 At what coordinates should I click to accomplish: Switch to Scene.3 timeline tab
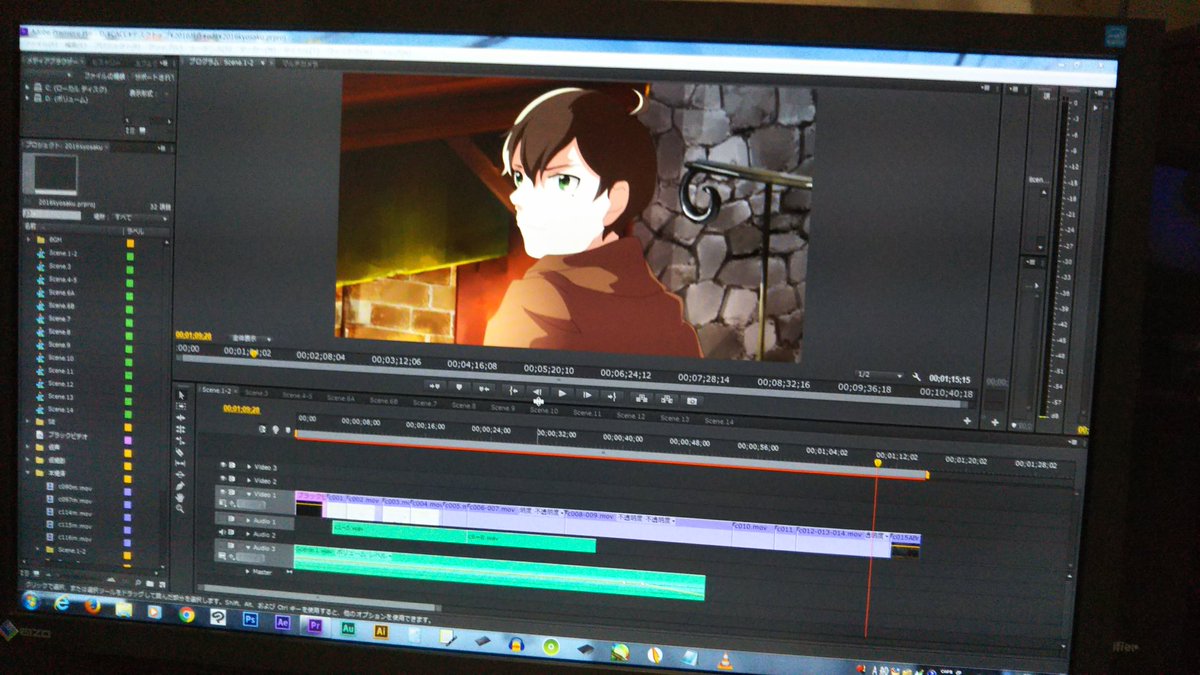tap(256, 392)
